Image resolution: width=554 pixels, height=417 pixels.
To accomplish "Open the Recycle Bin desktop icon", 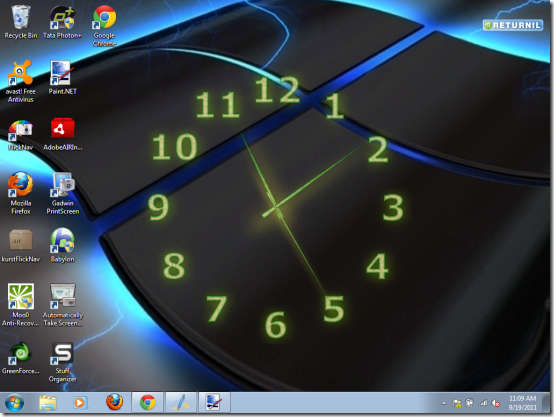I will (x=20, y=22).
